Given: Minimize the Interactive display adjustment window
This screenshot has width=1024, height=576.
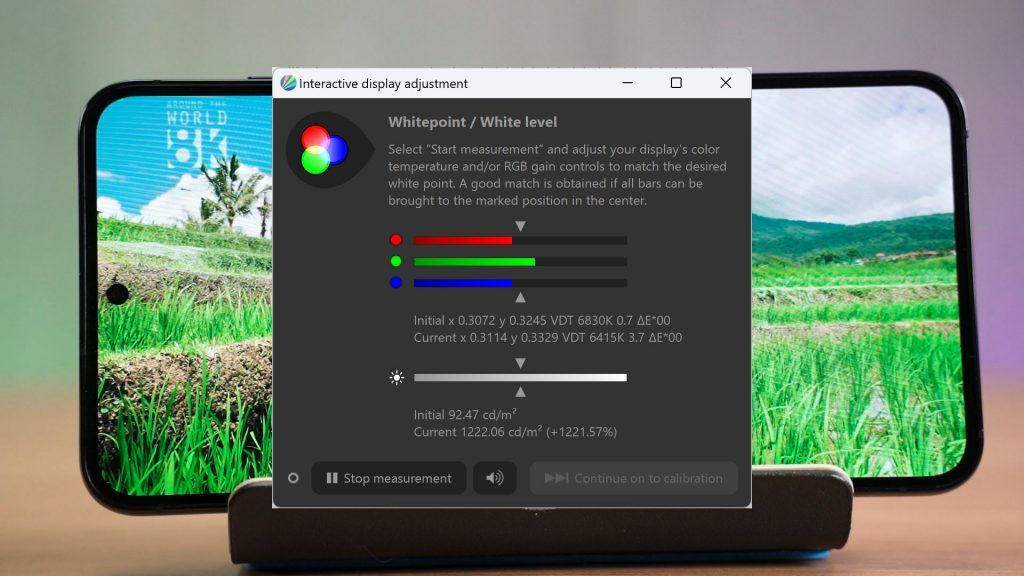Looking at the screenshot, I should pos(628,83).
